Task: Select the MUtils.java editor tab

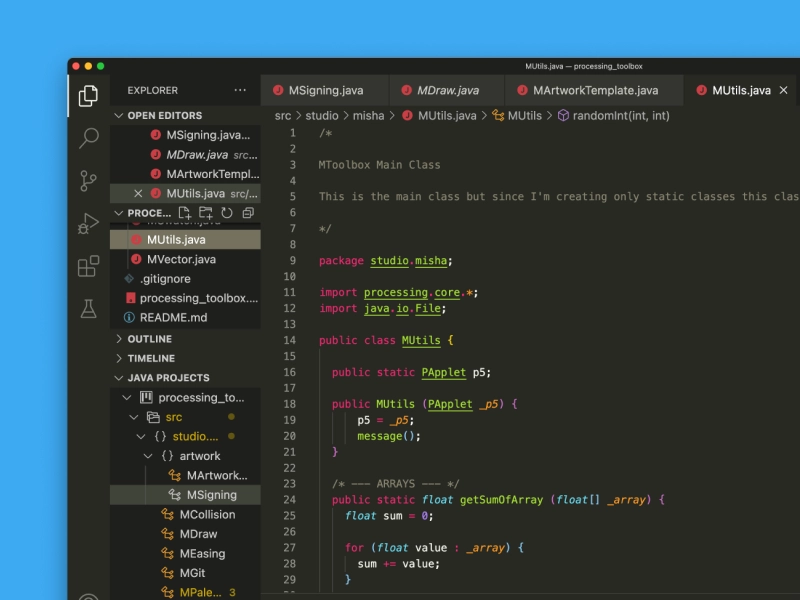Action: coord(741,90)
